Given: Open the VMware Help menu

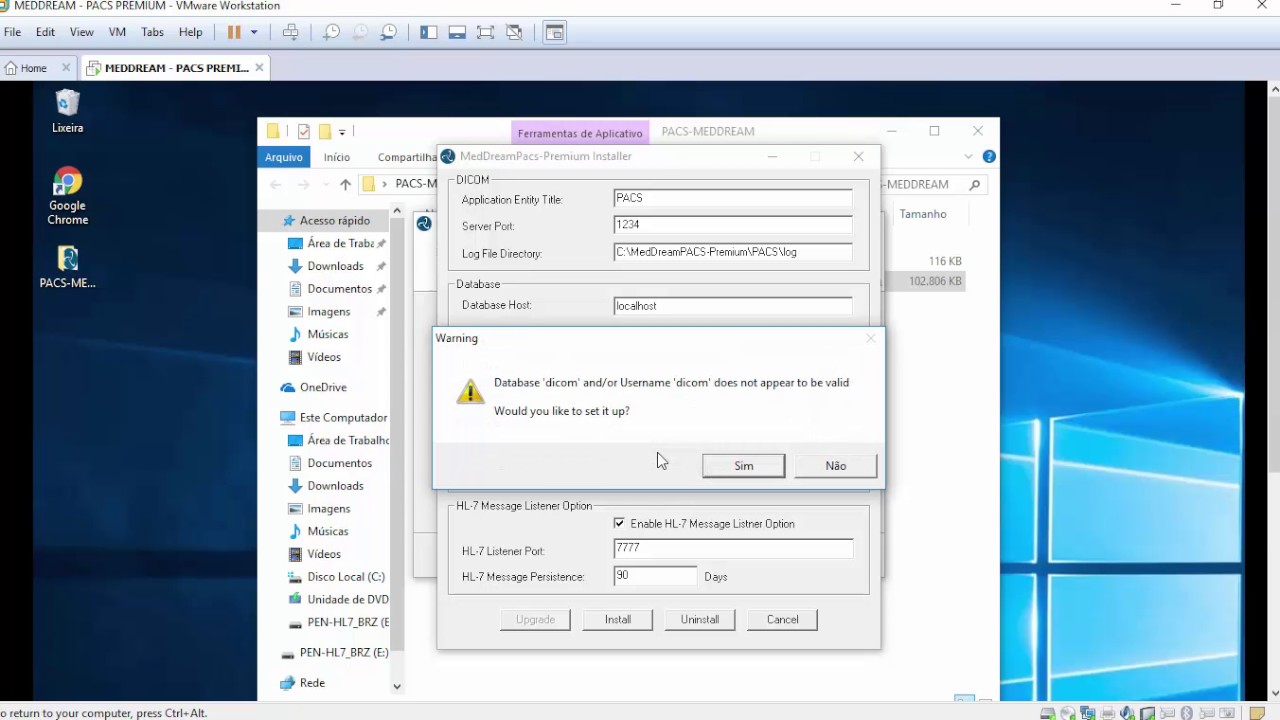Looking at the screenshot, I should click(x=190, y=32).
